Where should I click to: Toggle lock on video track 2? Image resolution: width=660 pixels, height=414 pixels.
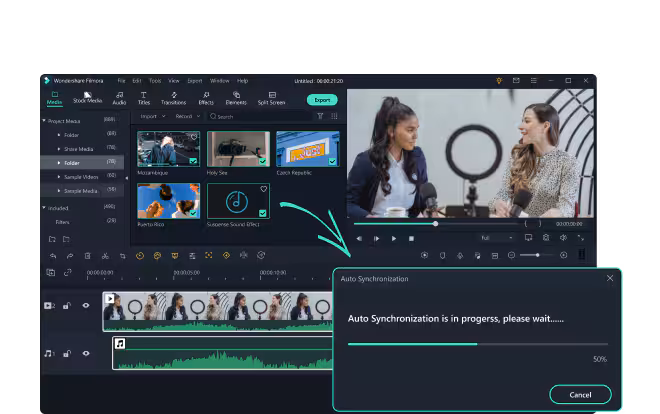(x=67, y=305)
